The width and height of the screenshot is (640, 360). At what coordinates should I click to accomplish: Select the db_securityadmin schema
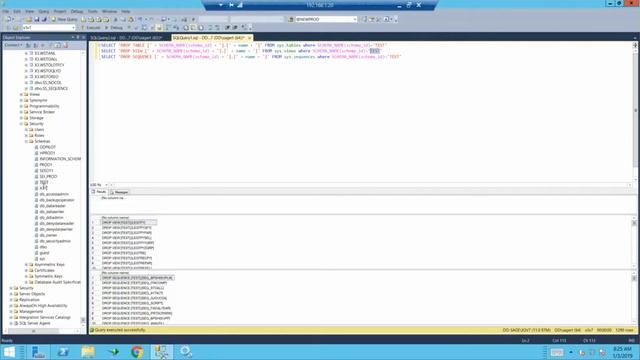[x=55, y=241]
